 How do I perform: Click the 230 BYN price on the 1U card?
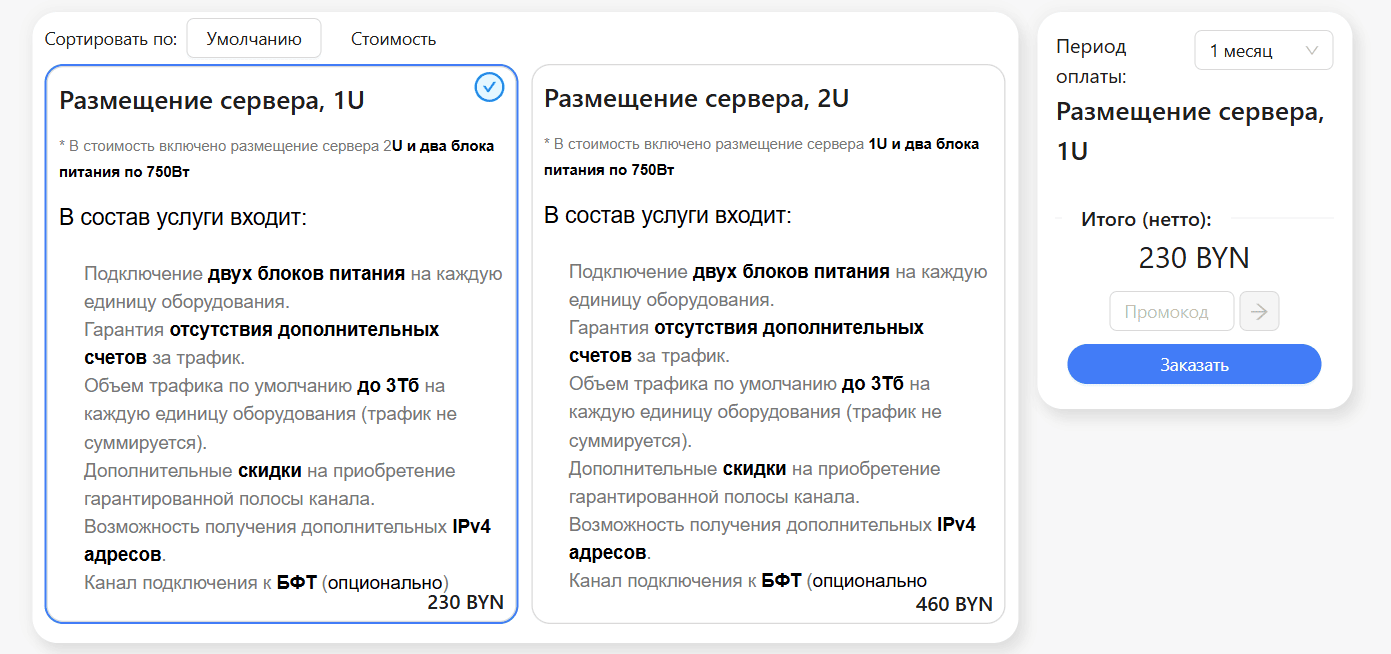pos(466,602)
